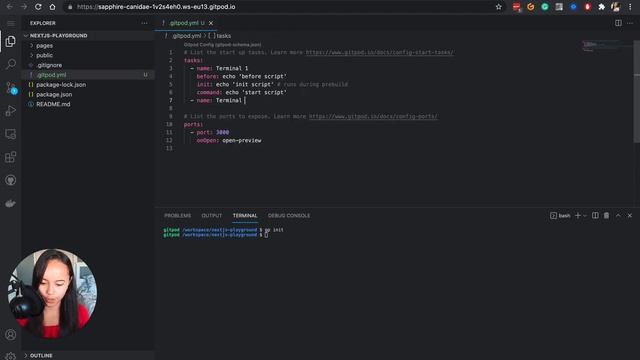
Task: Click the terminal prompt input area
Action: pyautogui.click(x=267, y=235)
